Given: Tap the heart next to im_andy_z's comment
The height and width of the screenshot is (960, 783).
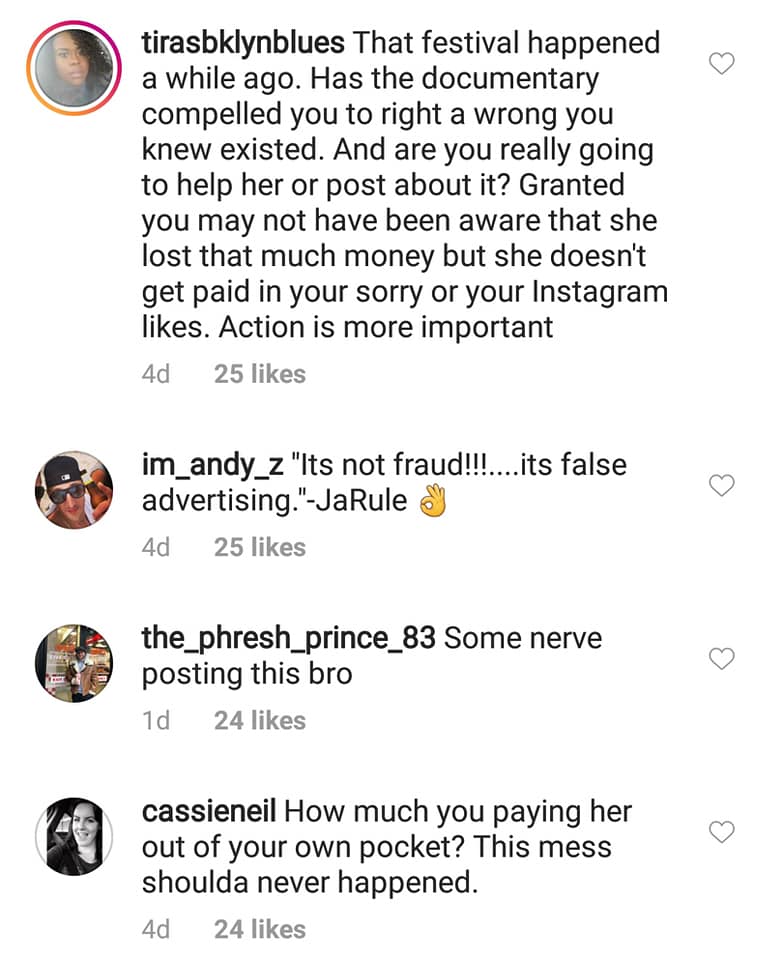Looking at the screenshot, I should [x=721, y=486].
